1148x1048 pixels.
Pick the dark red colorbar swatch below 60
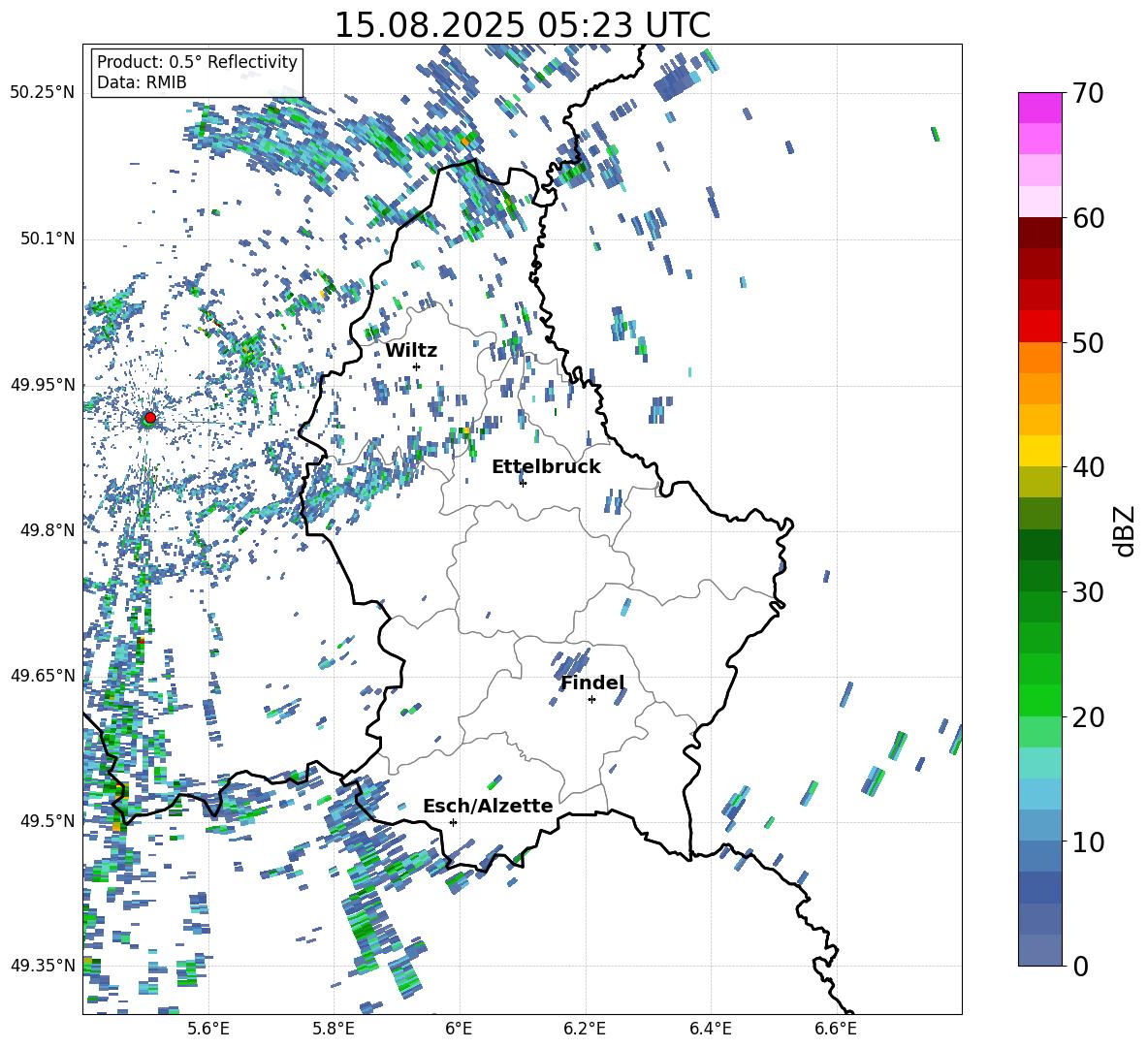click(1040, 233)
